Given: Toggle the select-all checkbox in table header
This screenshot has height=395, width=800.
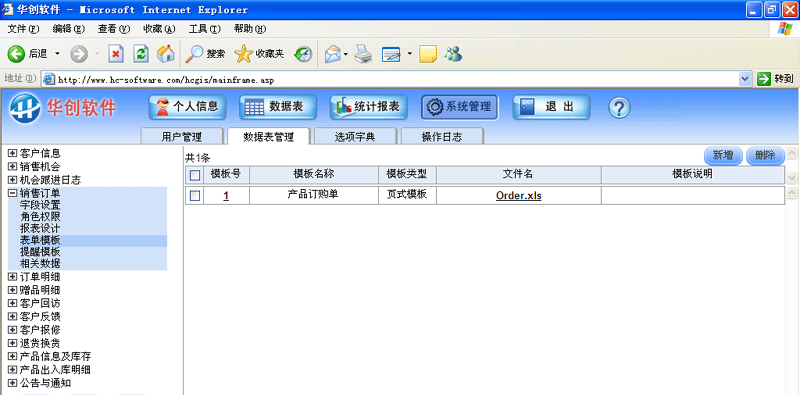Looking at the screenshot, I should click(x=195, y=176).
